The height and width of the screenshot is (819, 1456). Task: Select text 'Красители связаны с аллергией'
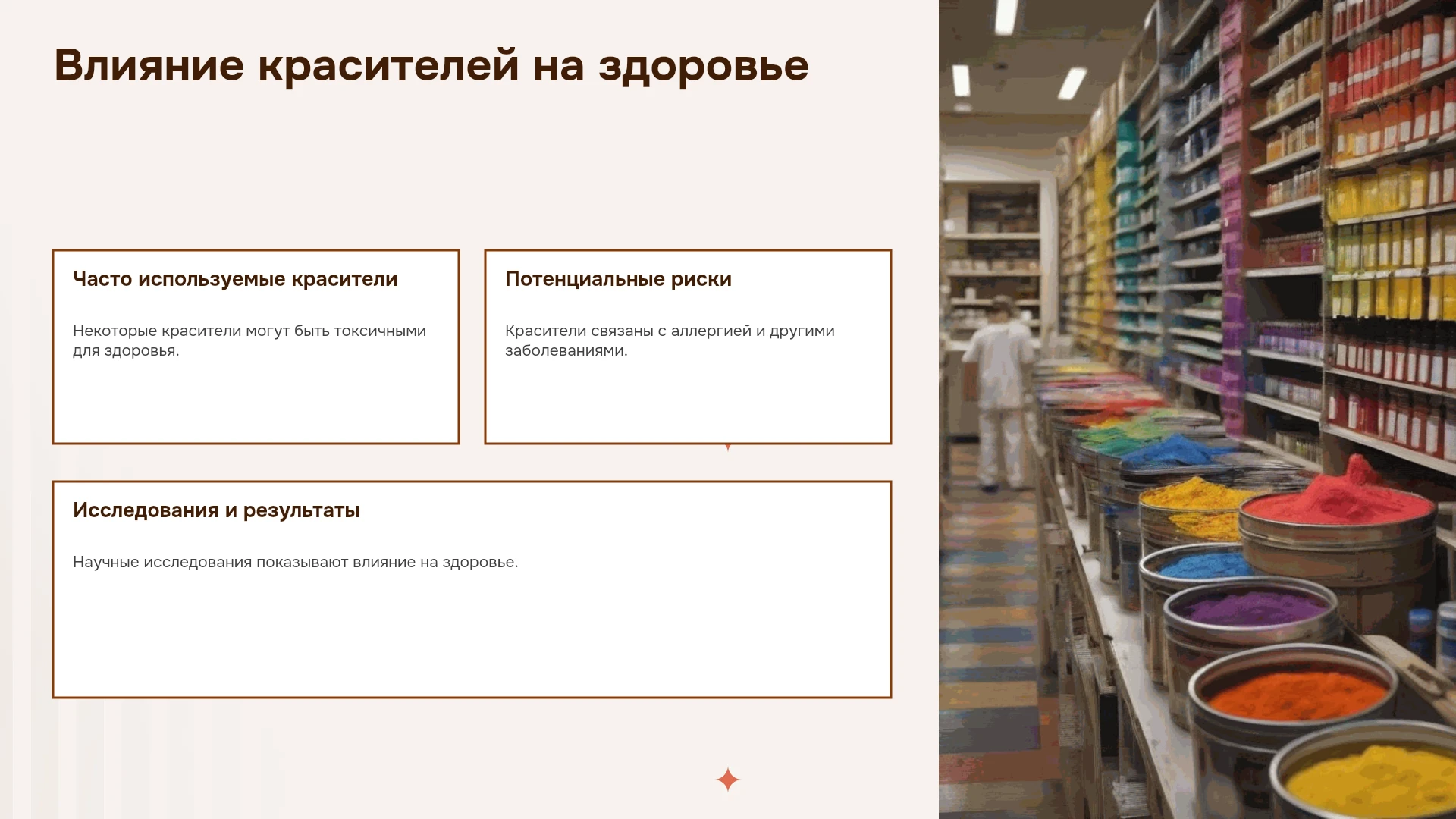[x=628, y=331]
